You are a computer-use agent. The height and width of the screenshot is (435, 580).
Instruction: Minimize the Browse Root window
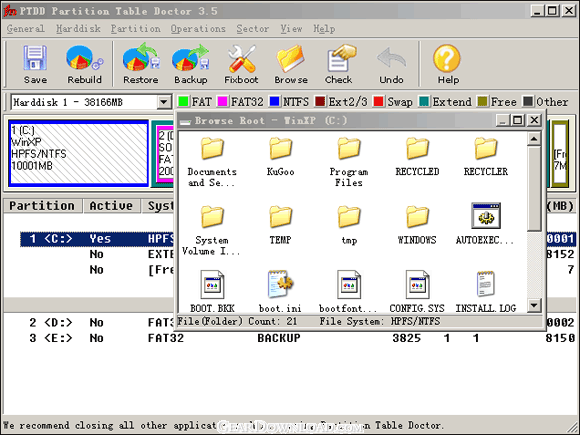tap(502, 120)
